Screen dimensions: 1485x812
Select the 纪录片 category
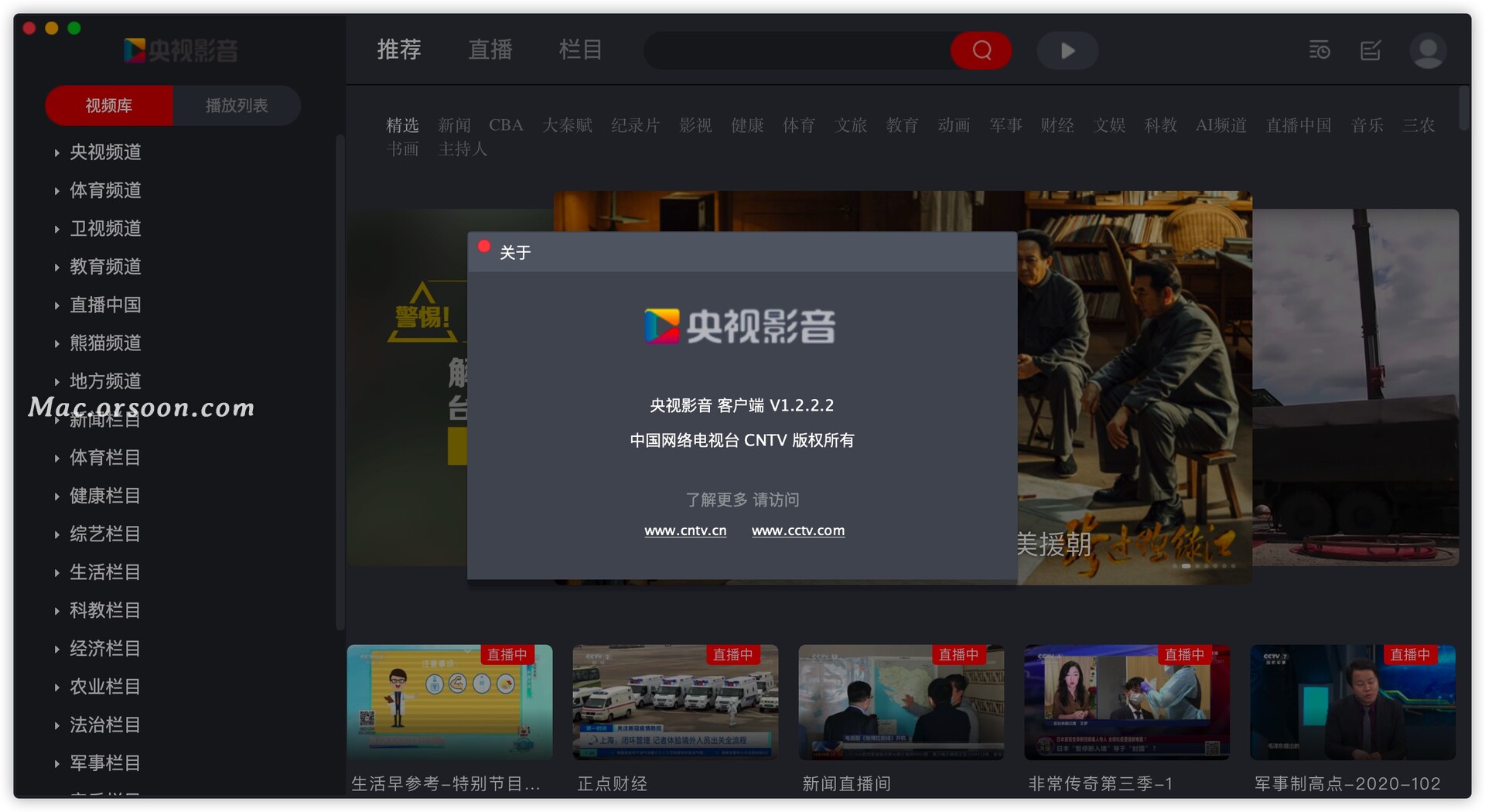[x=636, y=125]
